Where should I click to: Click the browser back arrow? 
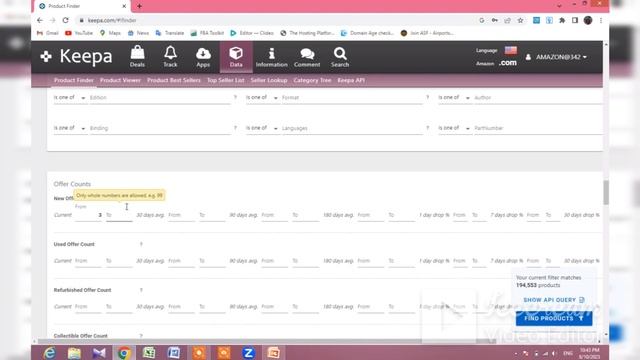(x=40, y=20)
